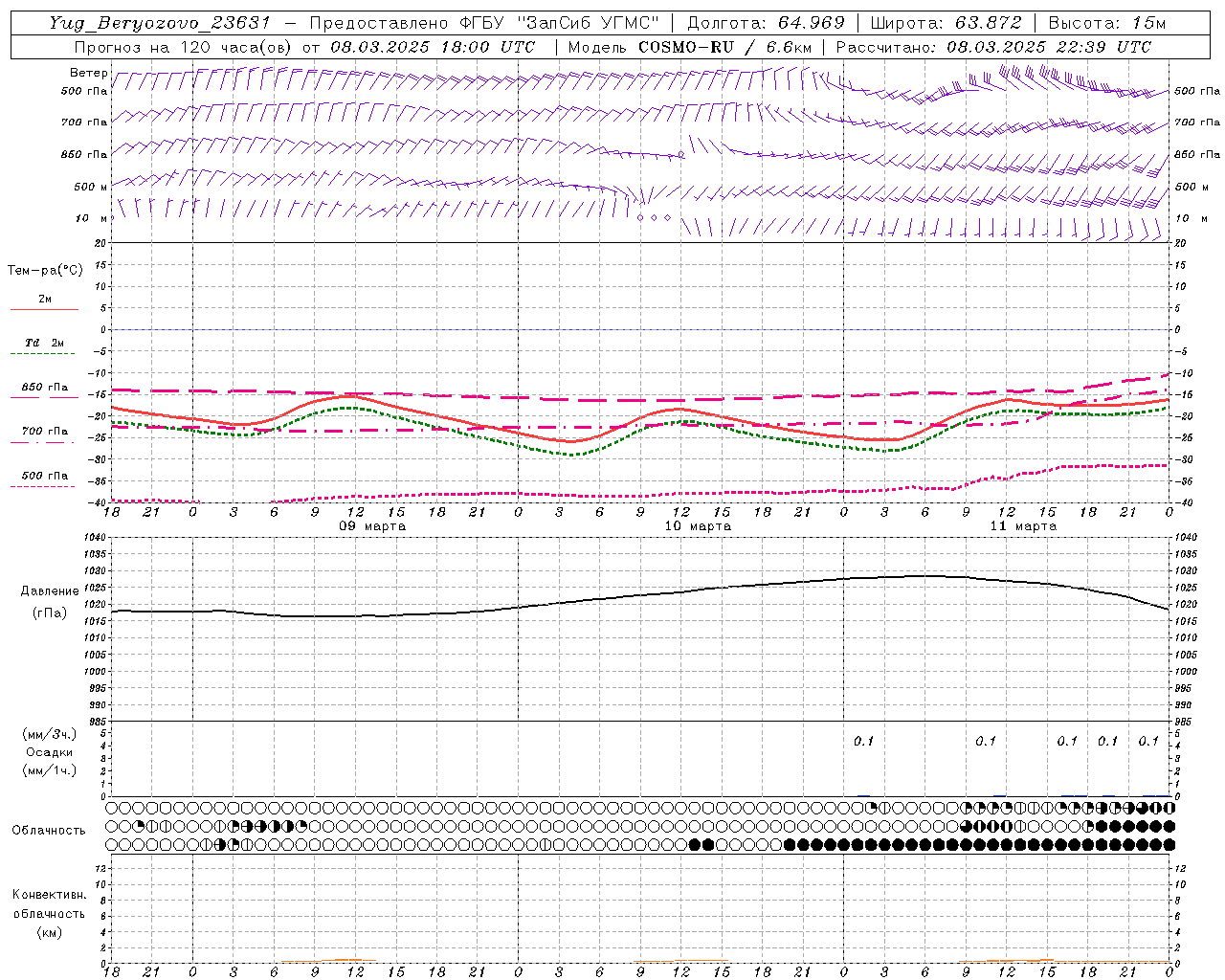Click 12 on the left convective height axis
Viewport: 1225px width, 980px height.
[103, 869]
